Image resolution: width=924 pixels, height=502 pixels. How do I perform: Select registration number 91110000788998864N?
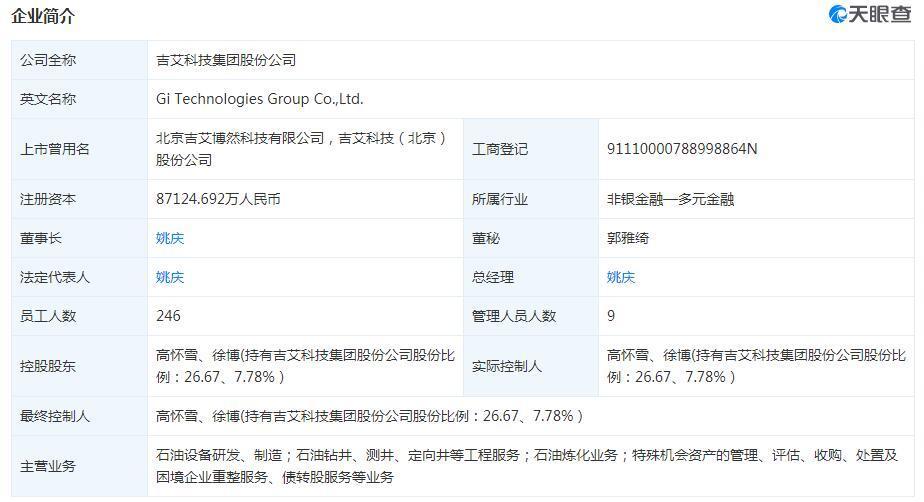pyautogui.click(x=682, y=149)
